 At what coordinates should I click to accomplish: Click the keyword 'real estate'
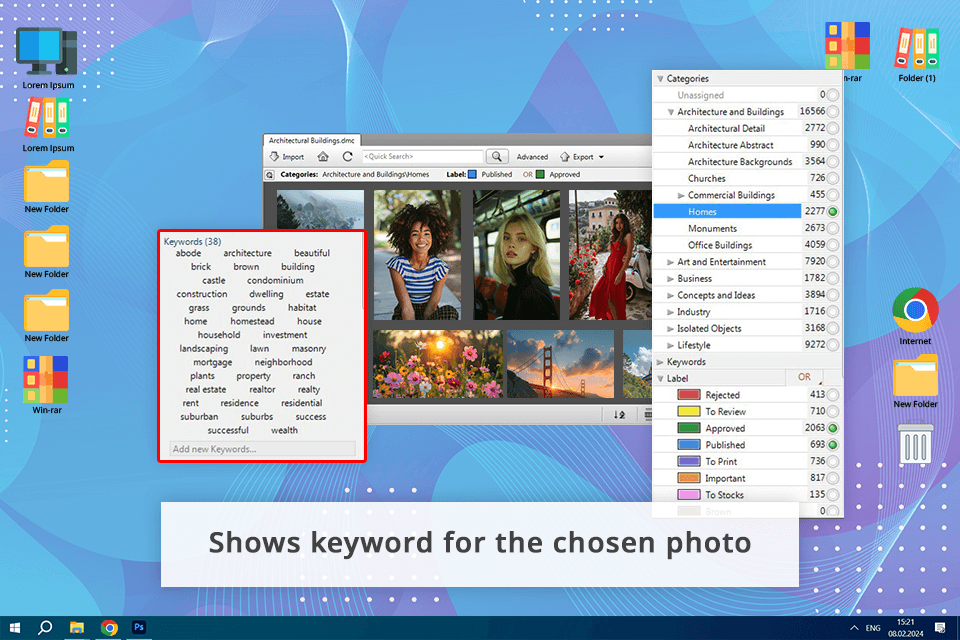point(206,390)
